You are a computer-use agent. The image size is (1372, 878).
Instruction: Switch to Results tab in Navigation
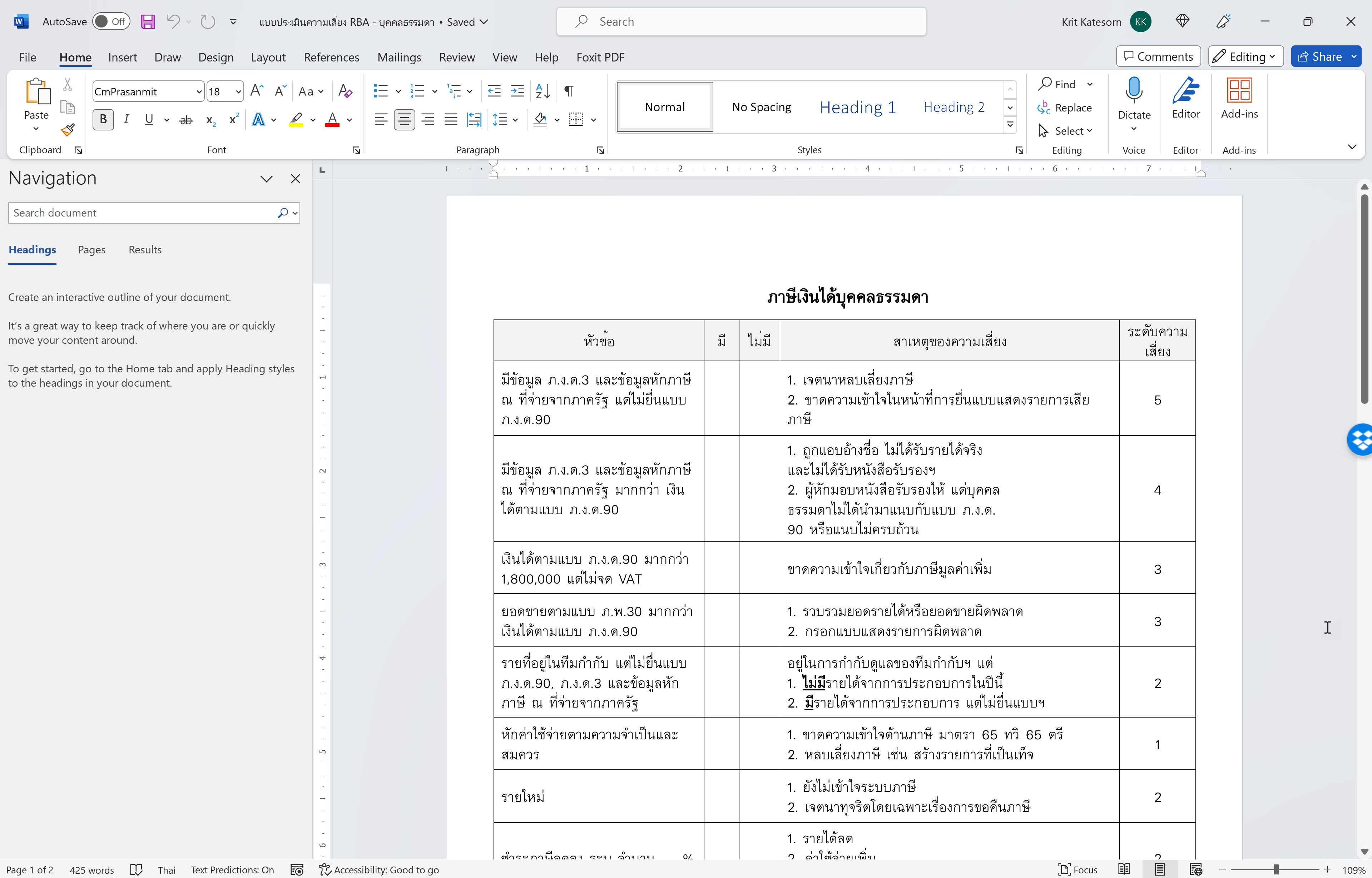tap(145, 250)
